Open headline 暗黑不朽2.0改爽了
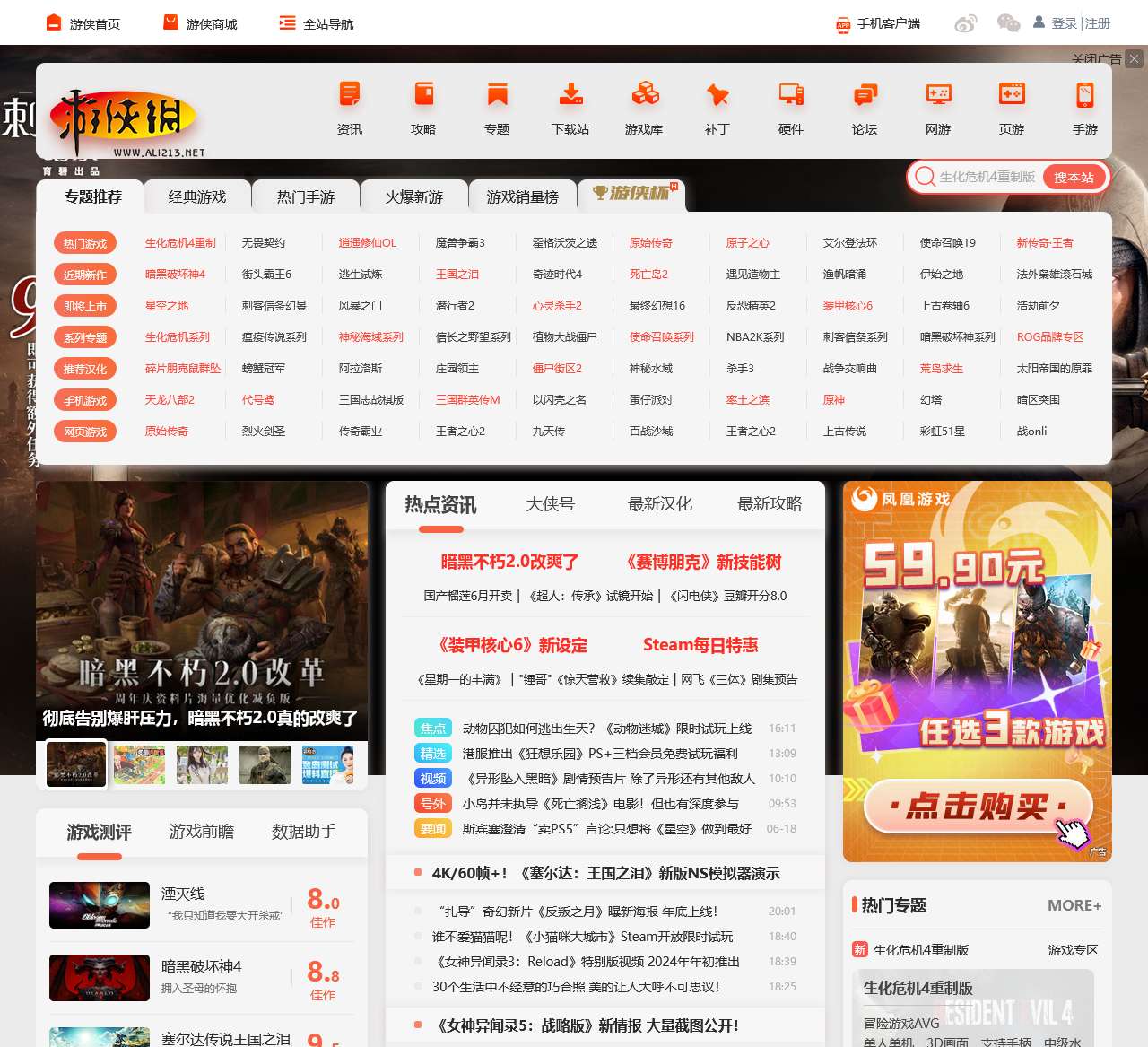1148x1047 pixels. click(x=509, y=562)
